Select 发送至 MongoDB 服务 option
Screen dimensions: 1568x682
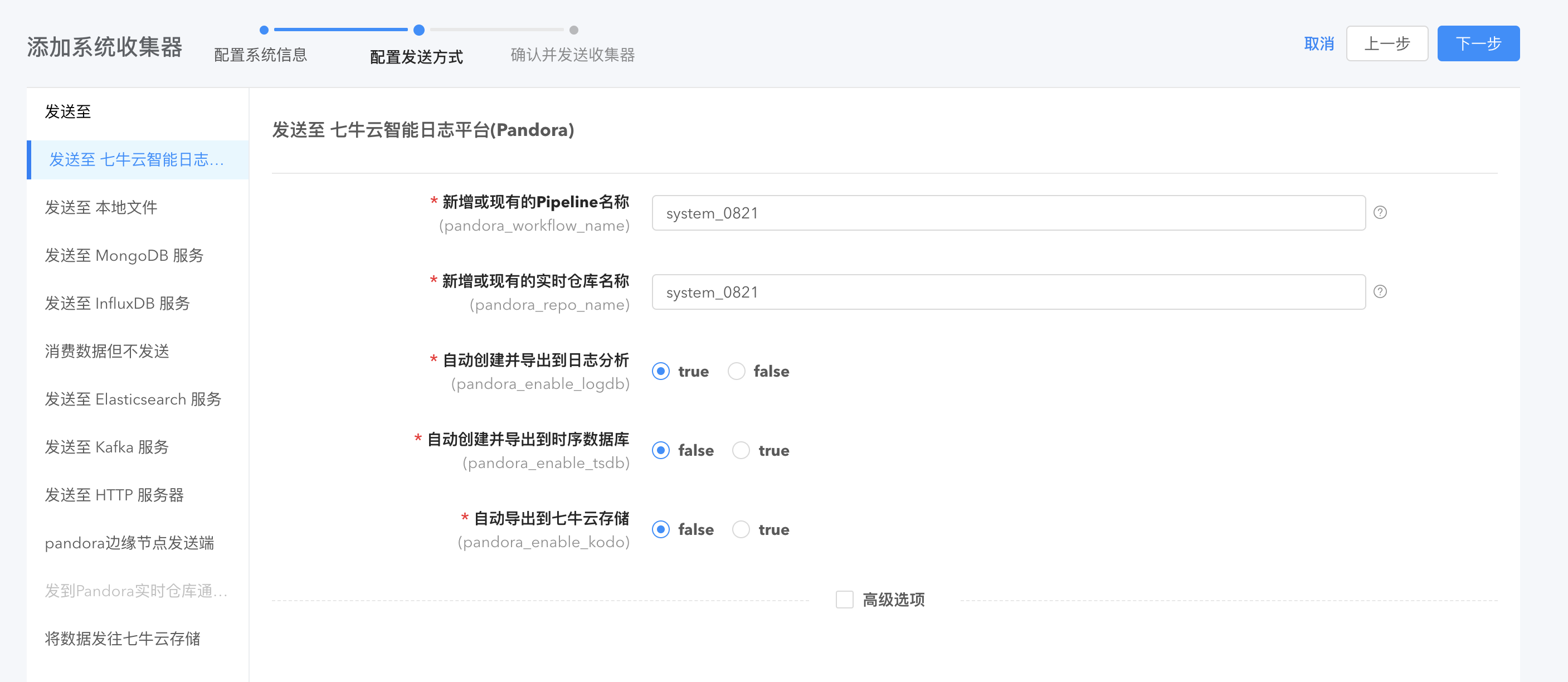[x=138, y=256]
